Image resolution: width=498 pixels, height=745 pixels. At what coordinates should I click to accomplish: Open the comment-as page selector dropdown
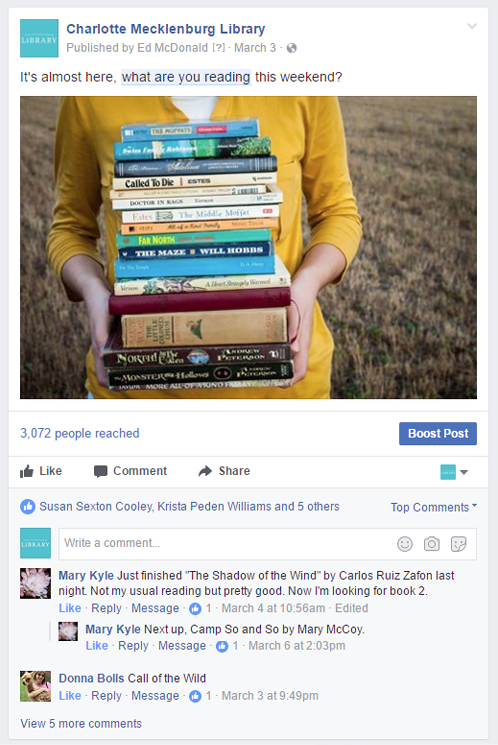click(454, 472)
